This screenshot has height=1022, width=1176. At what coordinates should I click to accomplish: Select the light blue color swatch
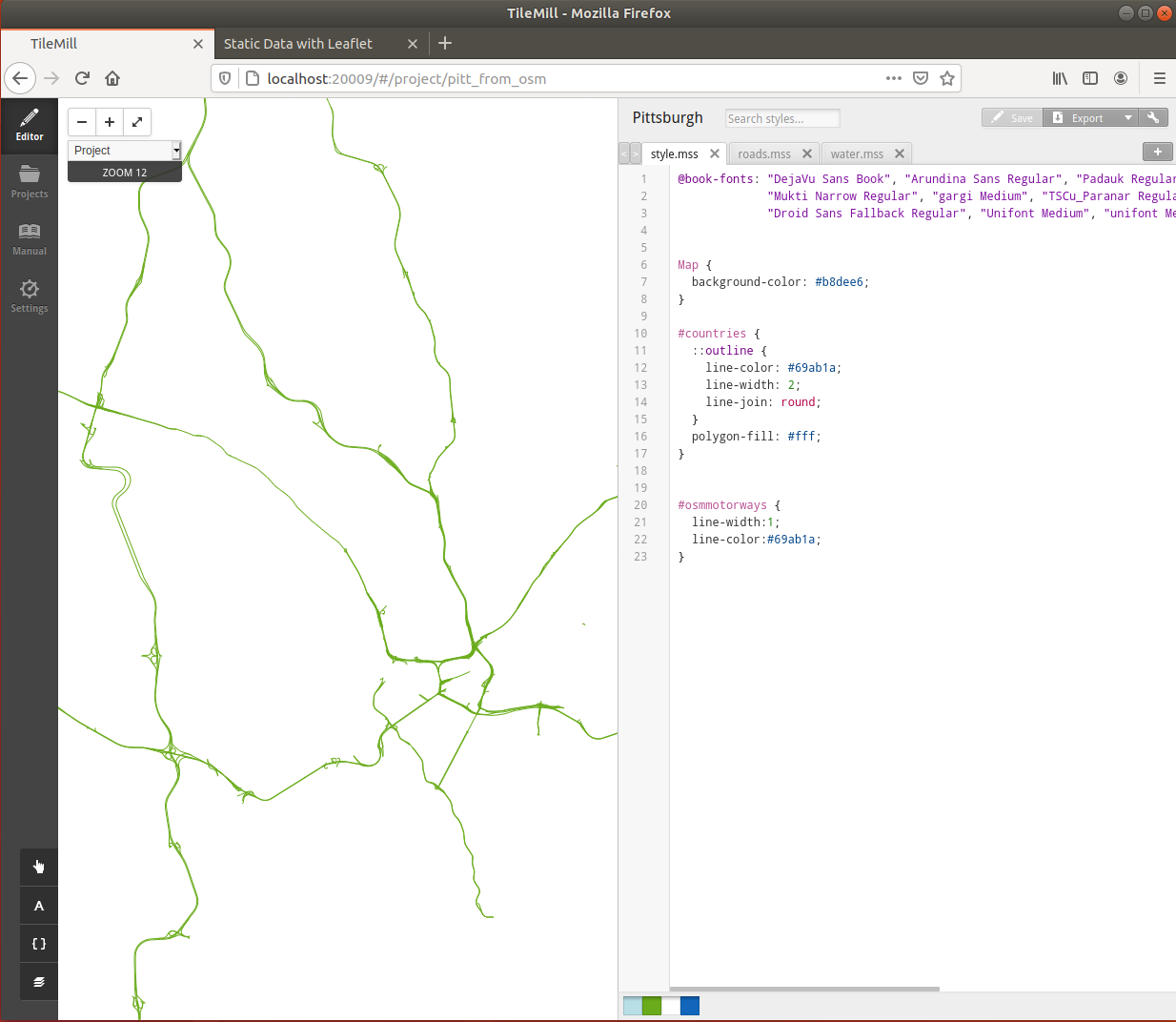pyautogui.click(x=633, y=1006)
